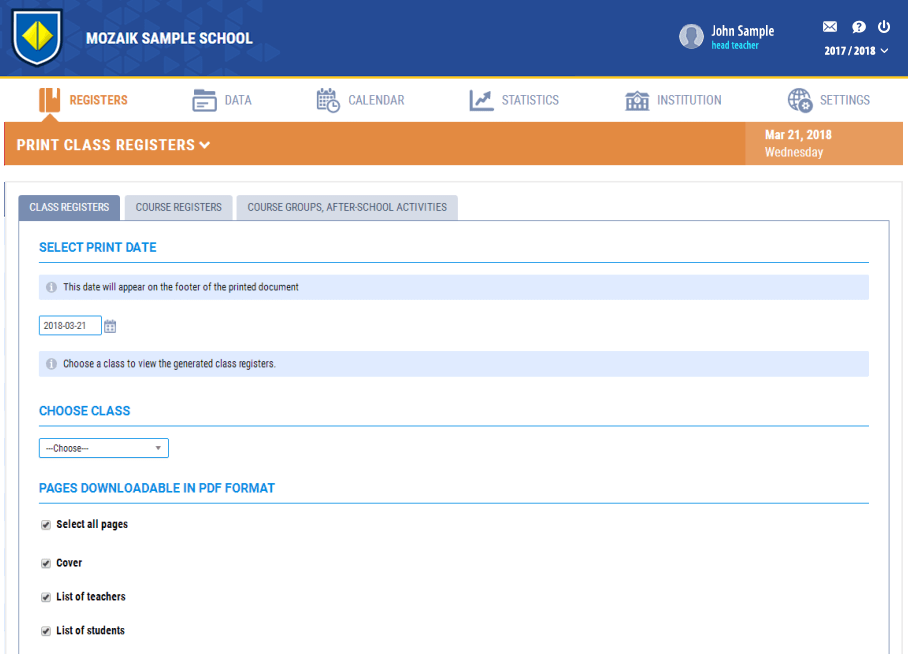Open the messages envelope icon
This screenshot has width=908, height=654.
tap(829, 27)
